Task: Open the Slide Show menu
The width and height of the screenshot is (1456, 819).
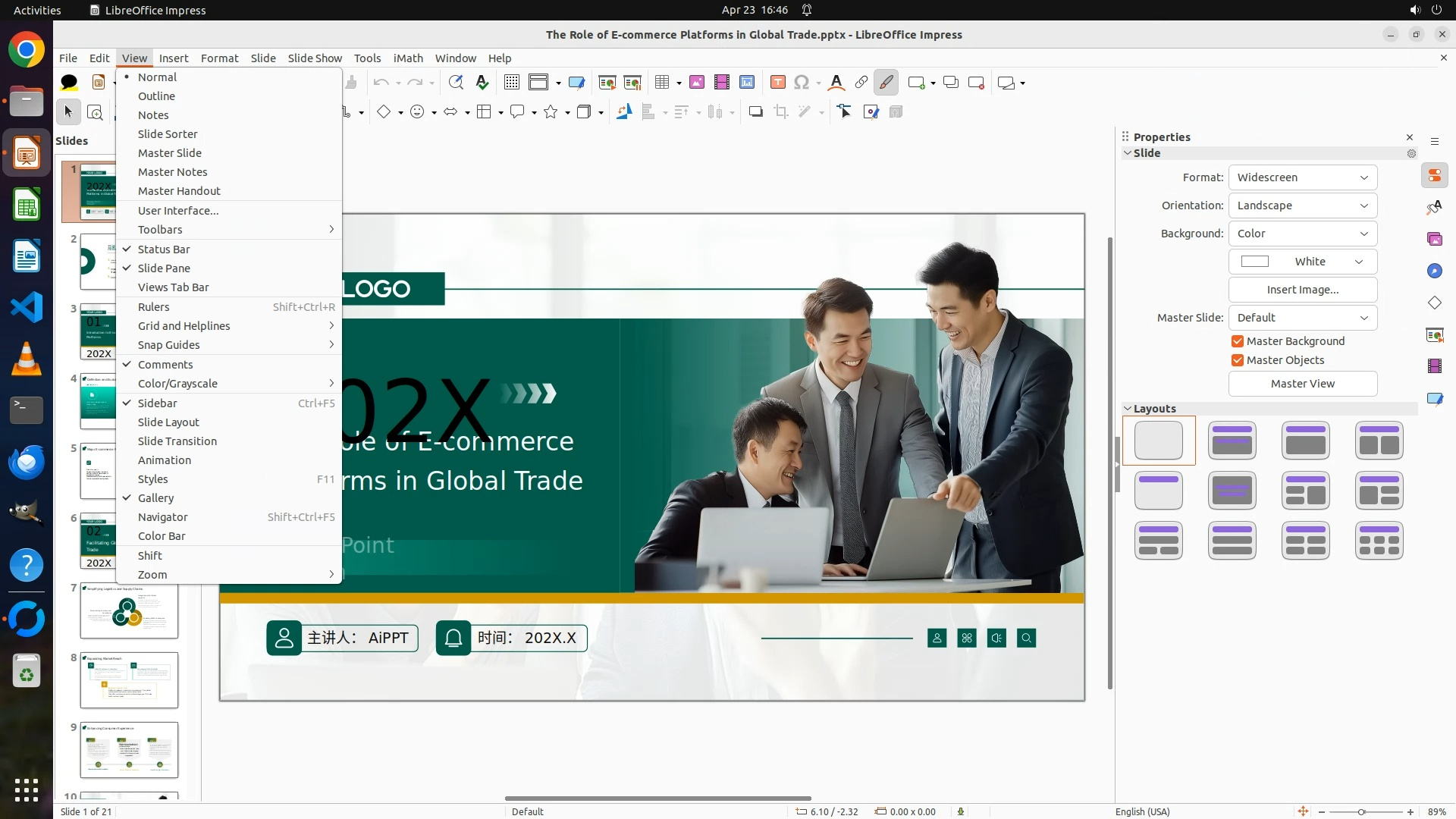Action: click(x=315, y=58)
